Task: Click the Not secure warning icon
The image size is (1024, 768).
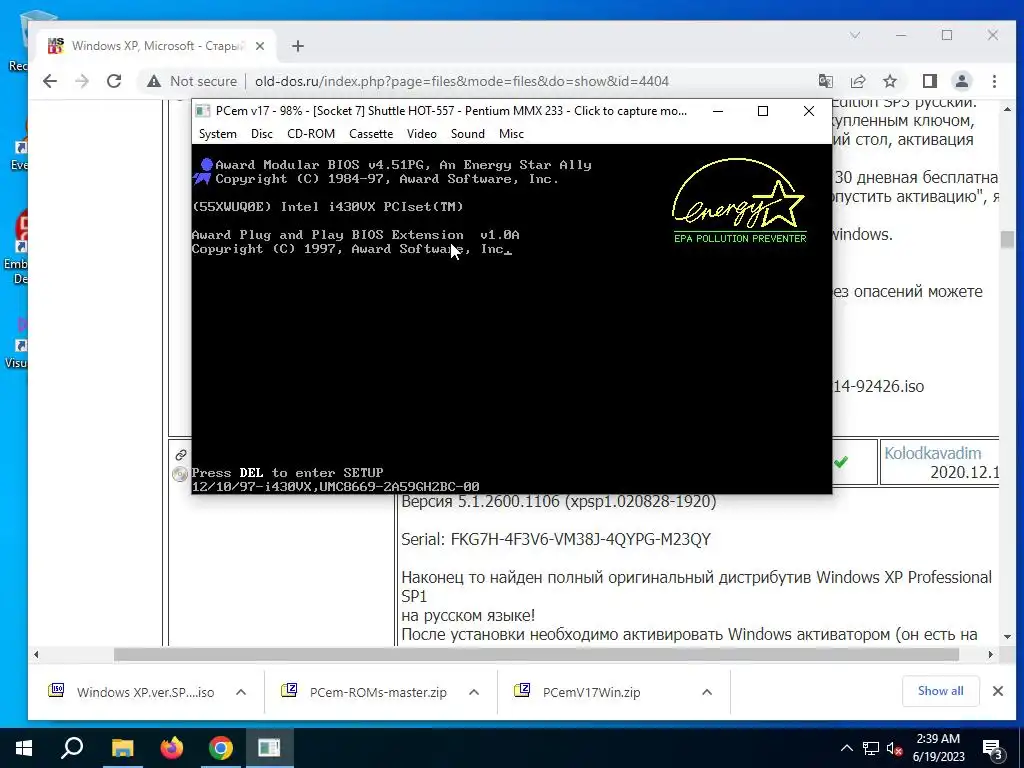Action: coord(153,81)
